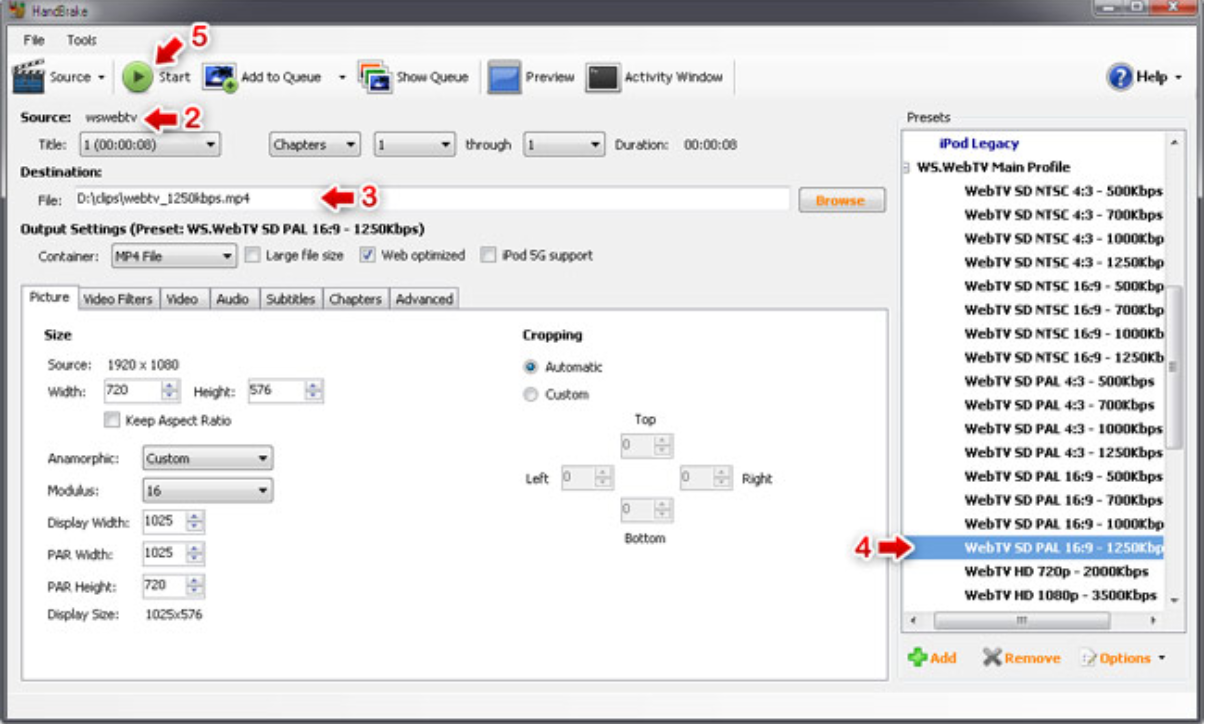Click the PAR Height stepper arrows
Viewport: 1206px width, 724px height.
point(195,586)
